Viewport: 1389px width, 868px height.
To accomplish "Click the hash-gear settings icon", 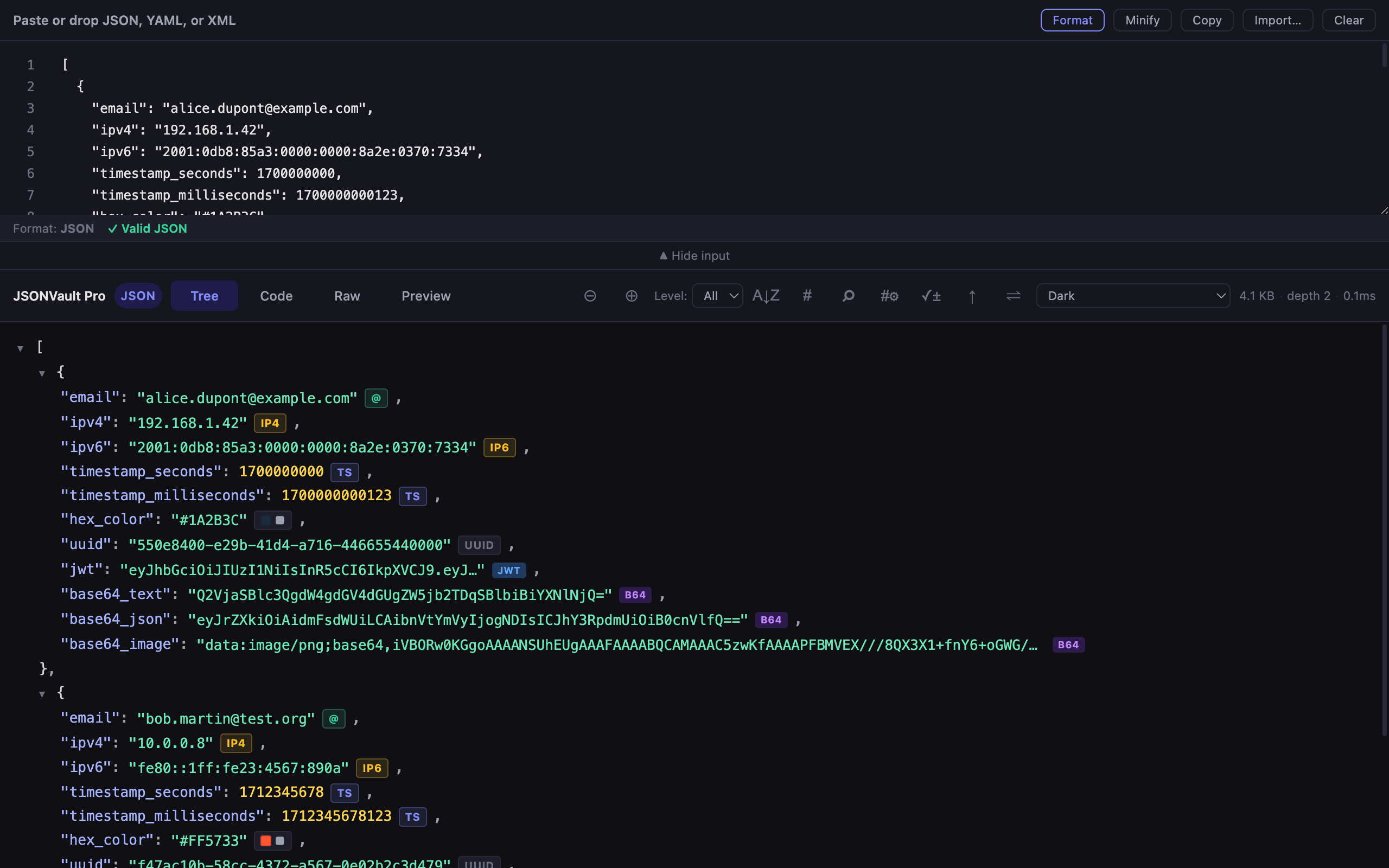I will click(889, 296).
